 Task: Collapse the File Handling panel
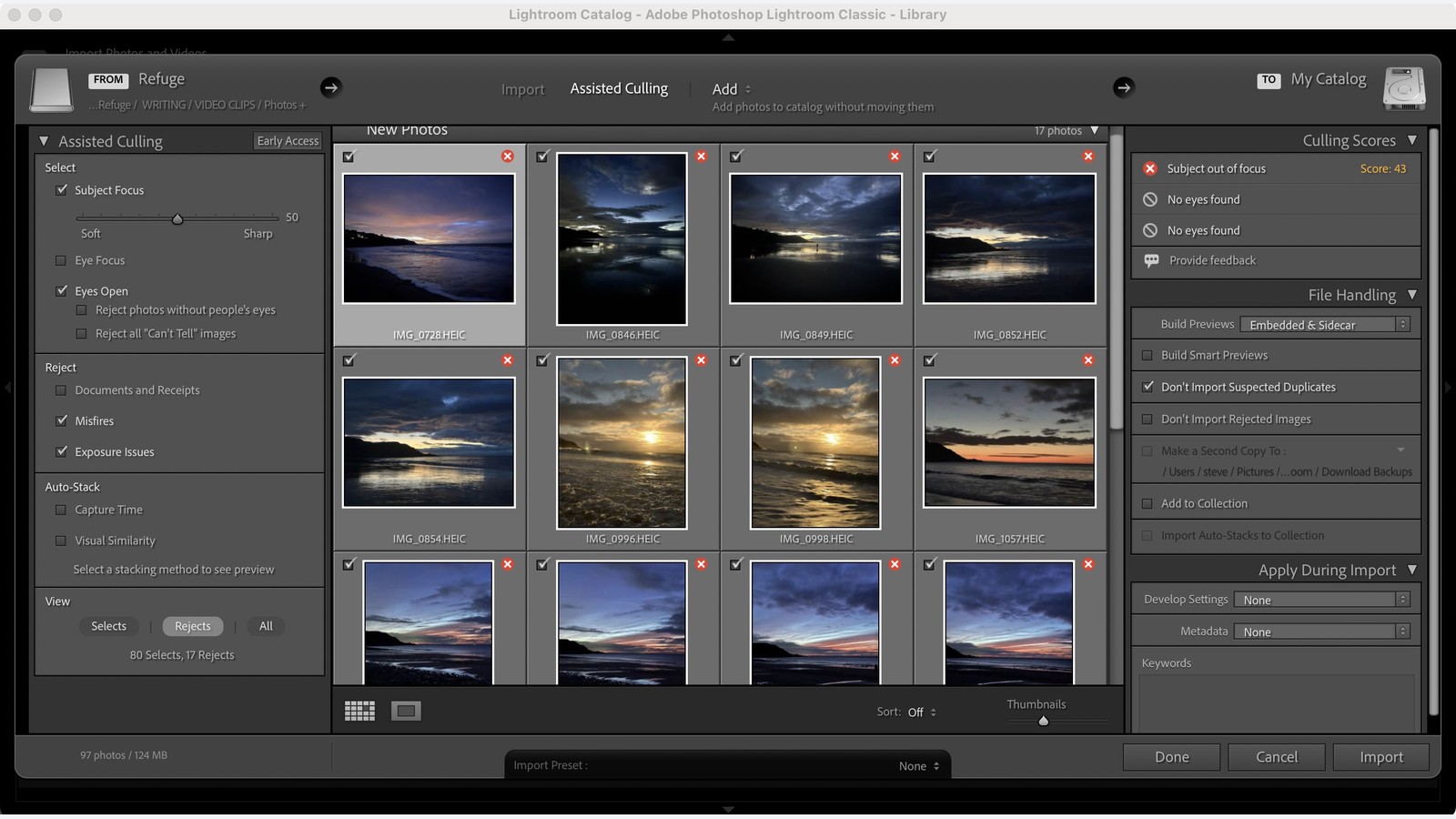click(x=1411, y=295)
